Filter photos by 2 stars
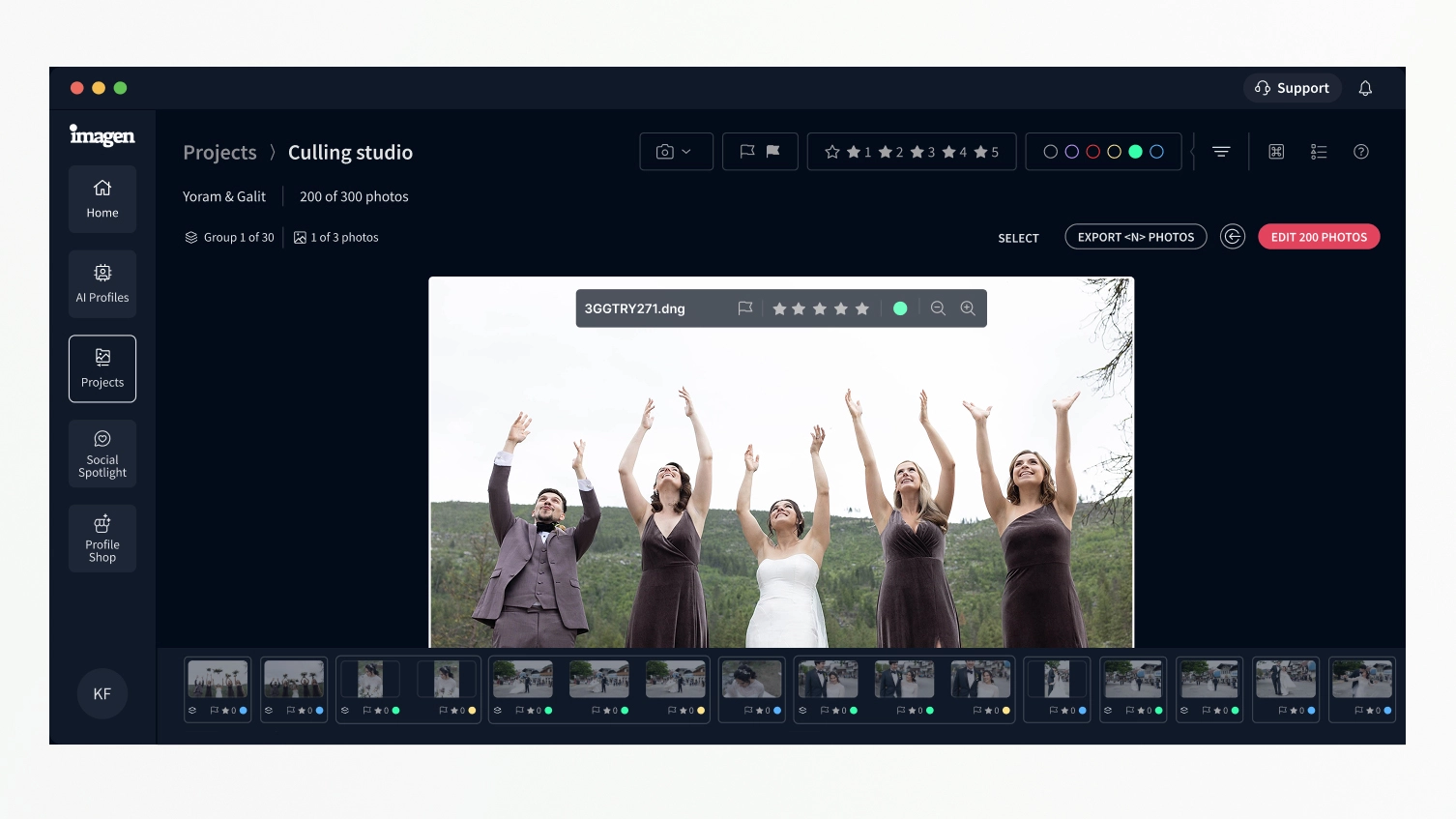Screen dimensions: 1456x819 (x=890, y=152)
